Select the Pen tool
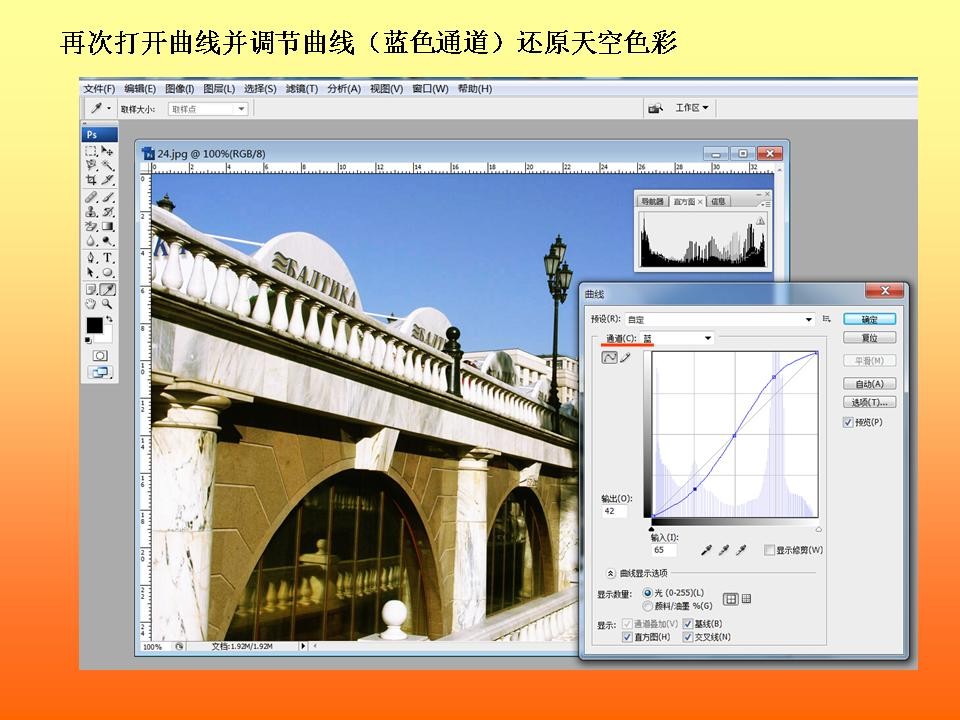This screenshot has height=720, width=960. 91,258
